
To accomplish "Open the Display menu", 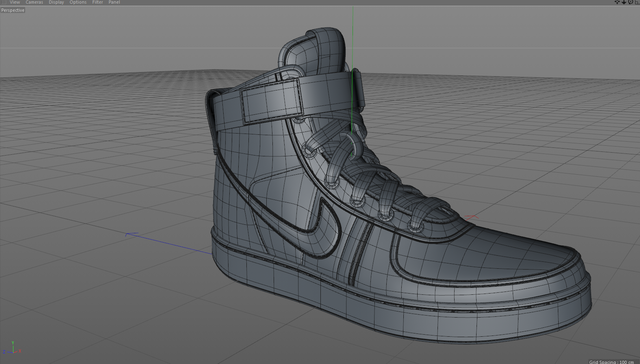I will 56,2.
